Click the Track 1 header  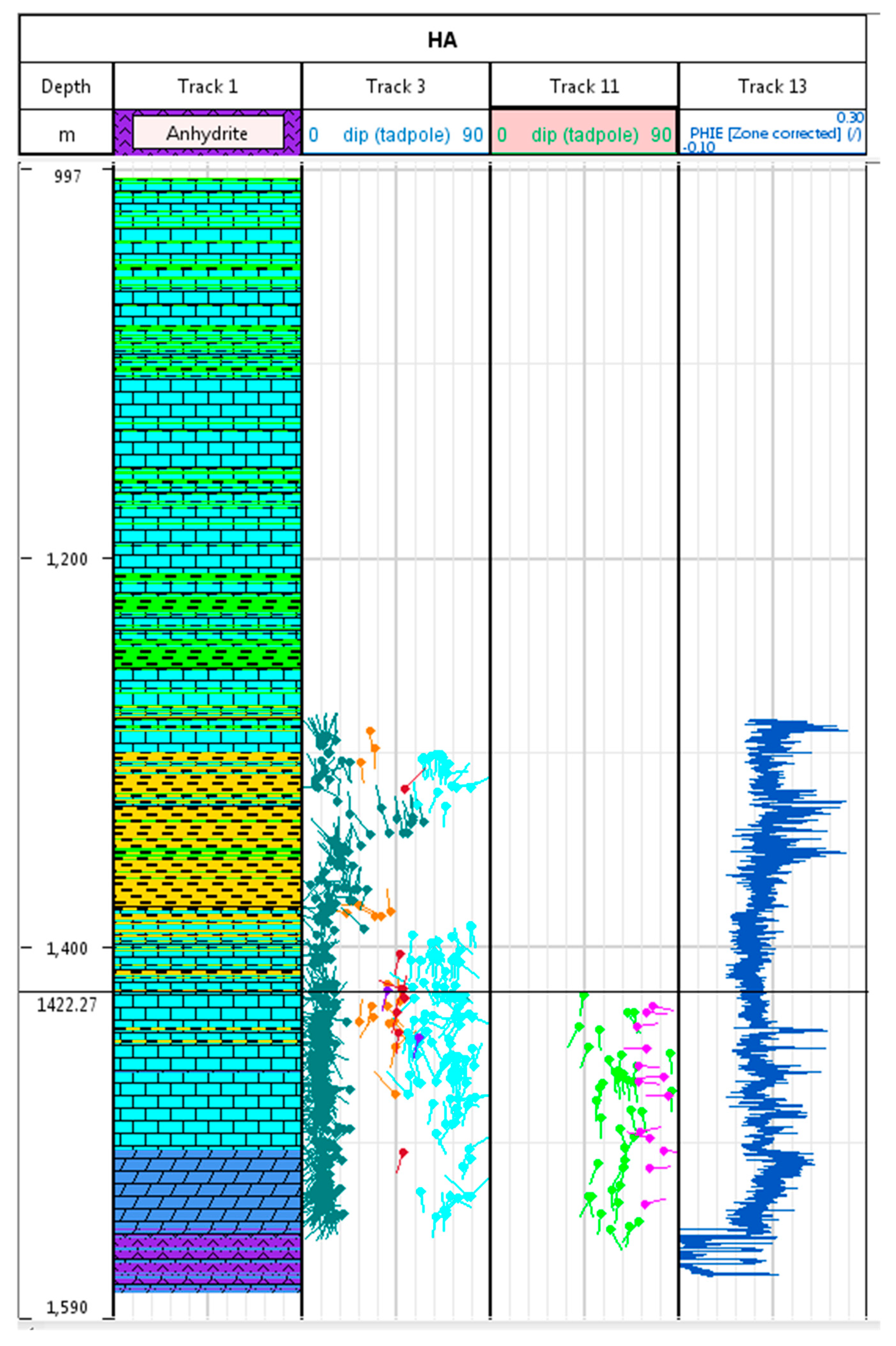207,86
